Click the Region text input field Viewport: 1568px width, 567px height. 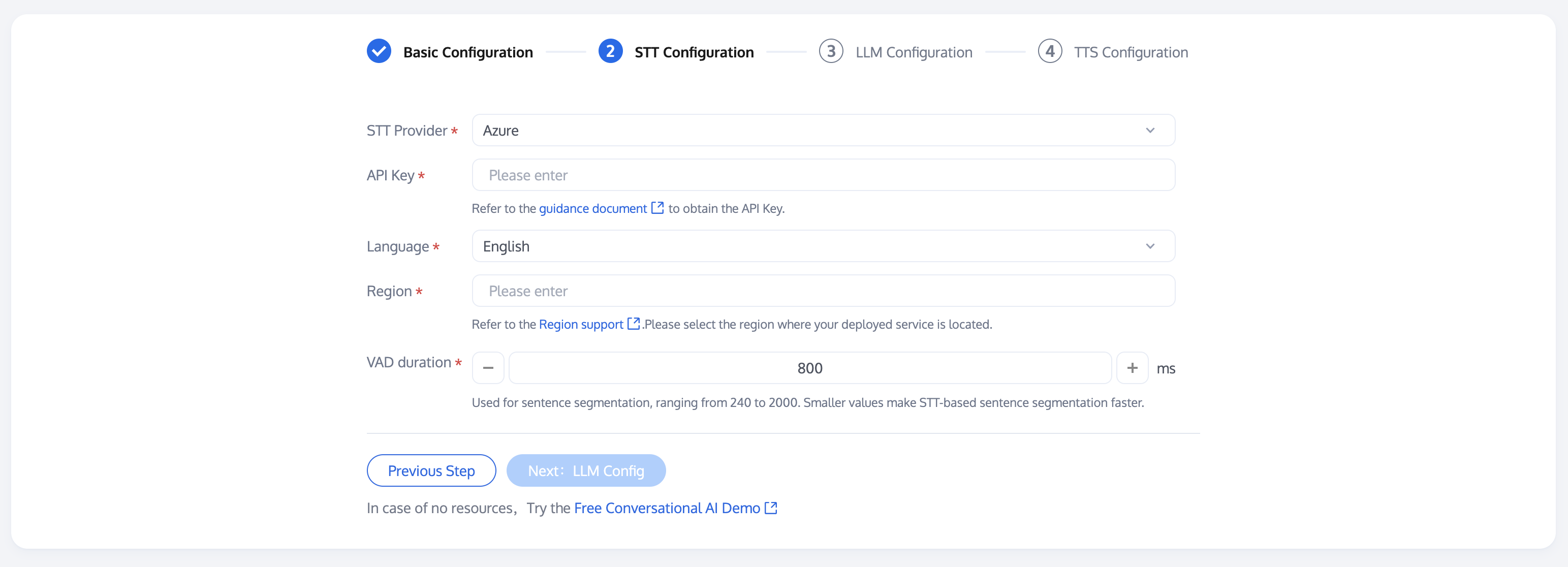(823, 291)
